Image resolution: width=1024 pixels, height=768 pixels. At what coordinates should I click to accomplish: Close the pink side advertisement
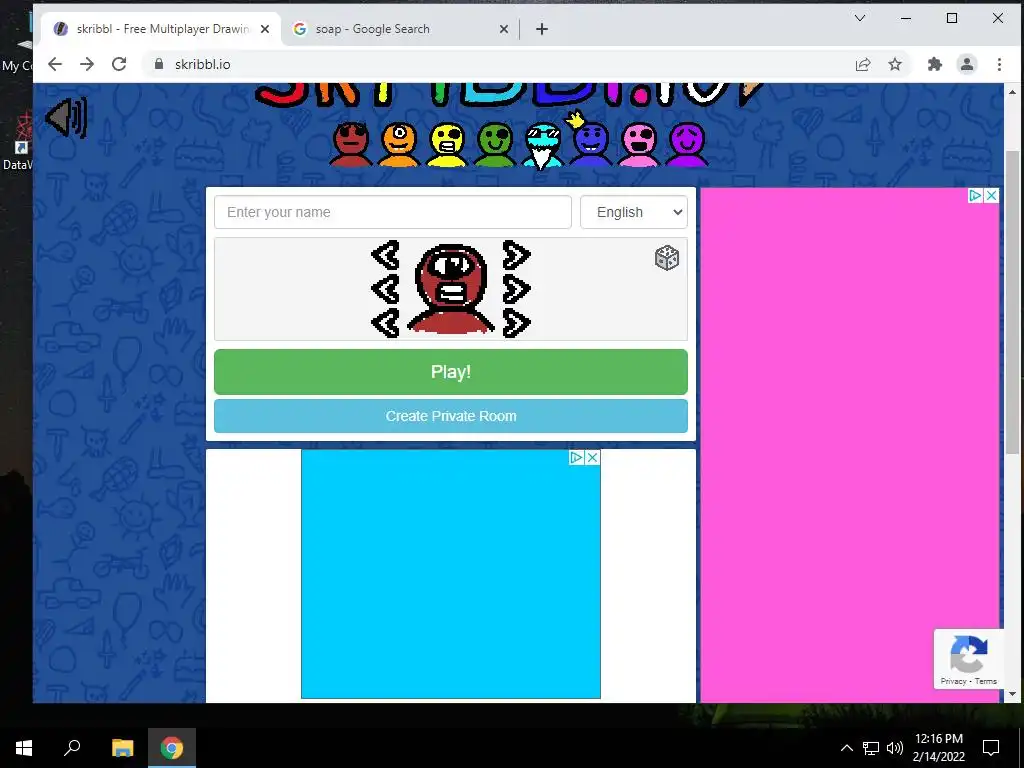pos(991,195)
